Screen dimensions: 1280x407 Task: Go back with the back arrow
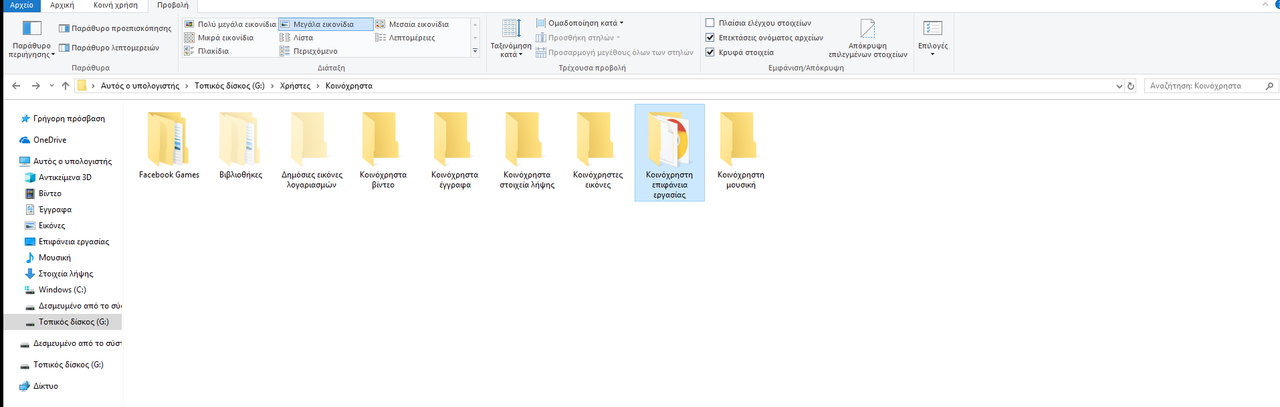pyautogui.click(x=14, y=86)
